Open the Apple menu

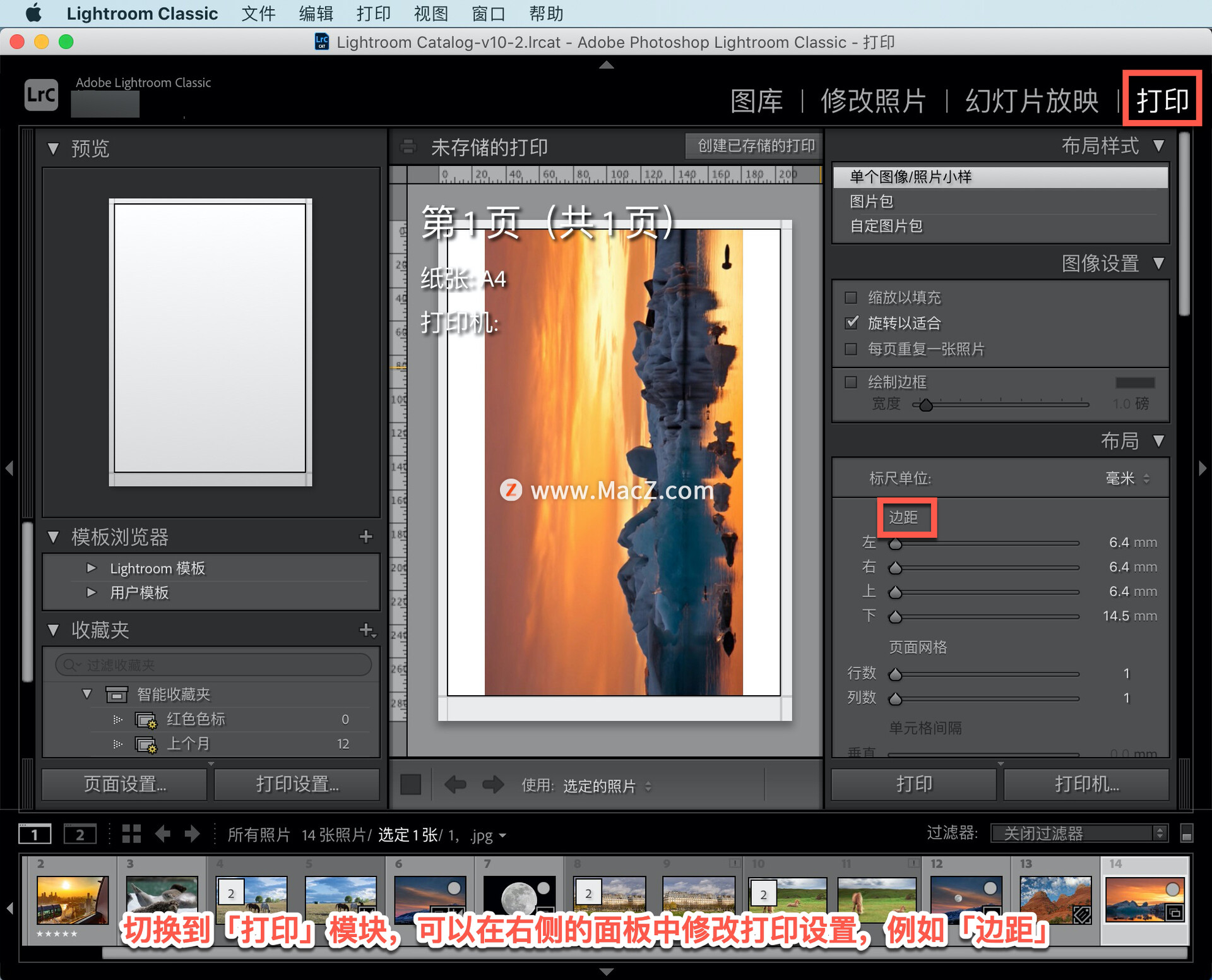33,13
